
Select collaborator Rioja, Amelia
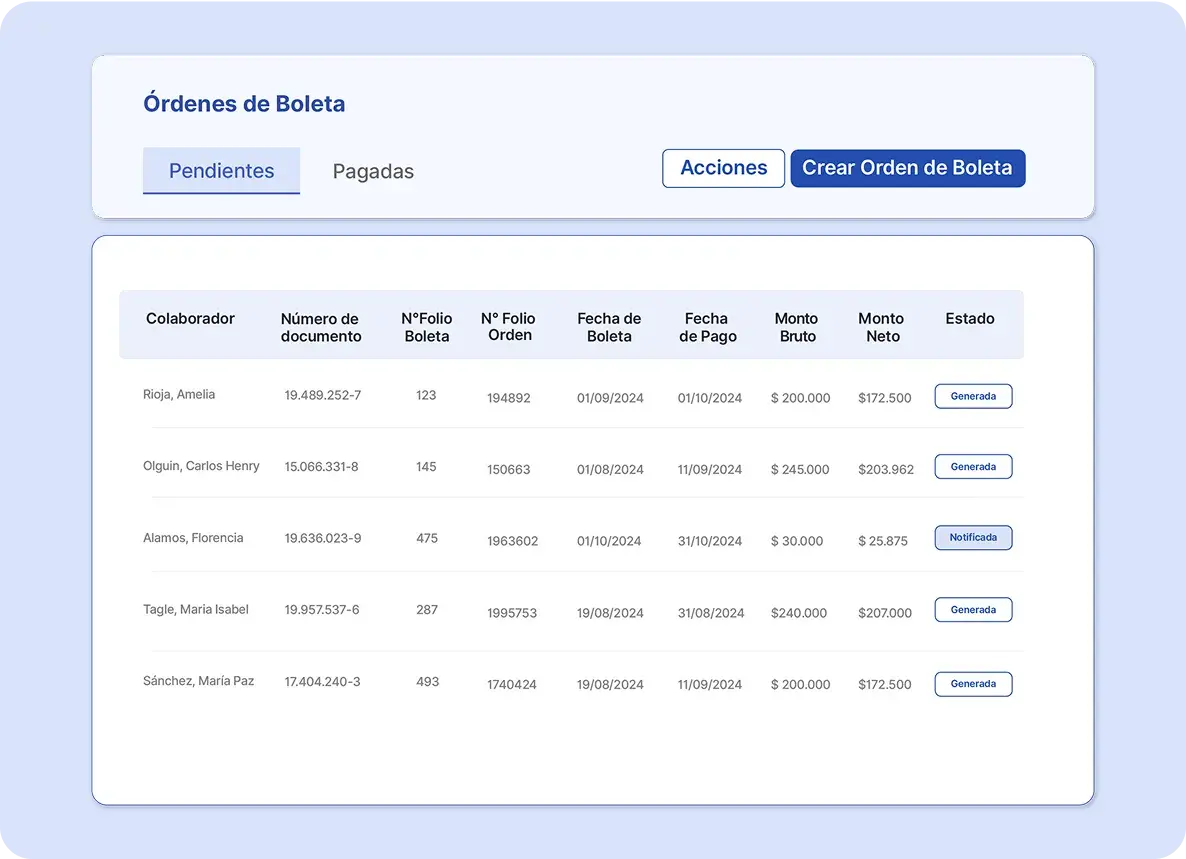click(179, 395)
